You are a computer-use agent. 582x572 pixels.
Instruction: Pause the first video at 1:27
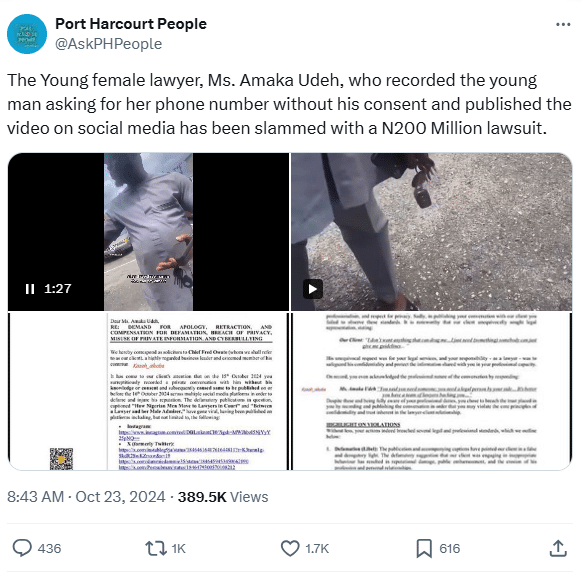coord(30,288)
